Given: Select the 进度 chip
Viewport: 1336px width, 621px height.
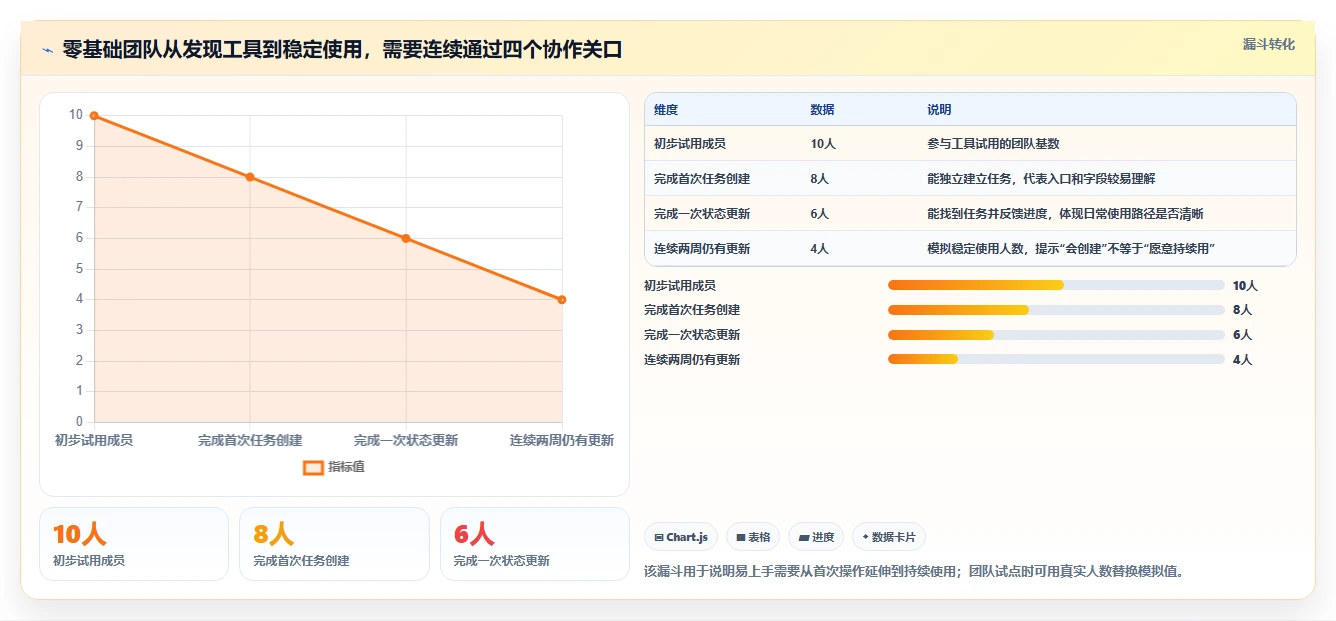Looking at the screenshot, I should [816, 537].
